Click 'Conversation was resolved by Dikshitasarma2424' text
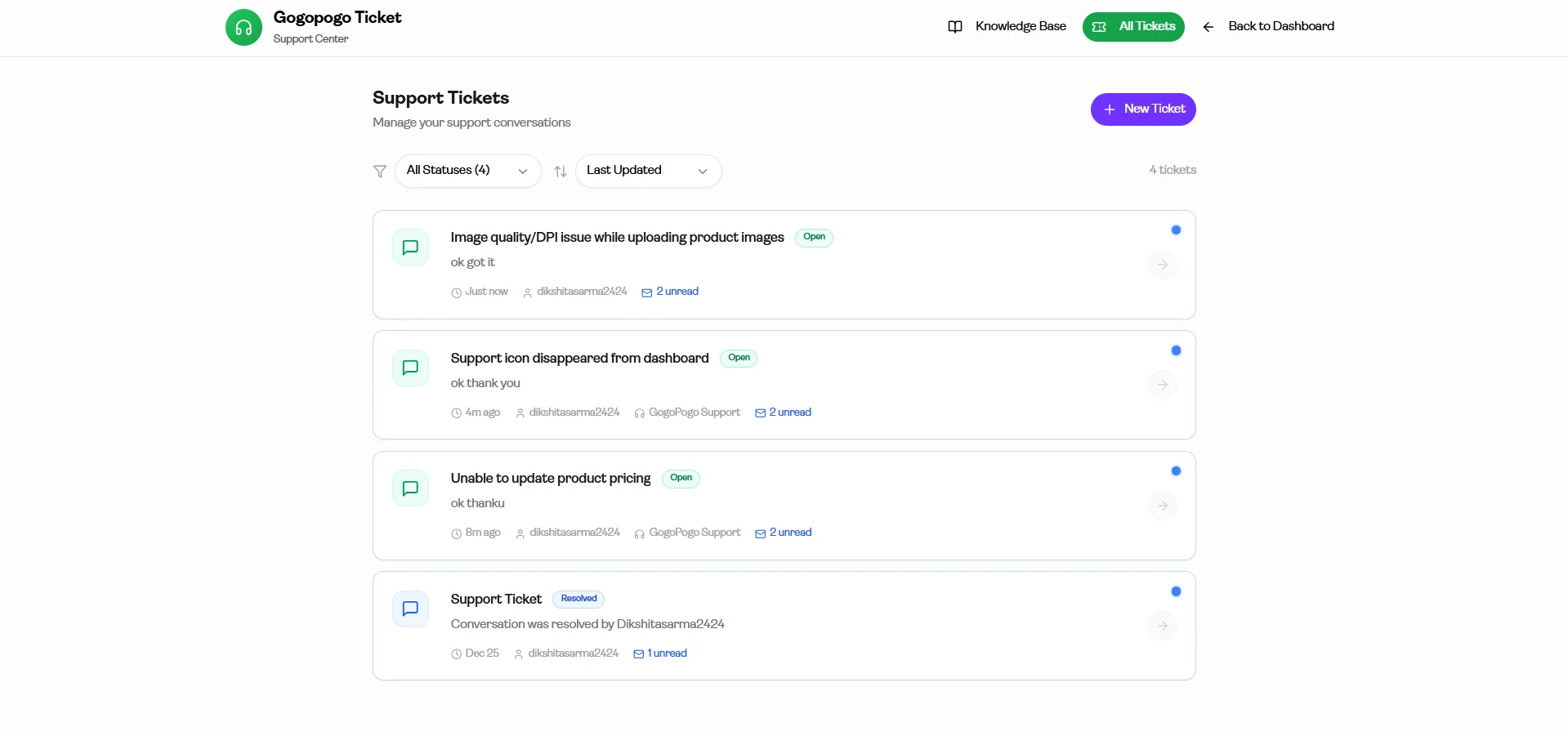1568x736 pixels. click(x=587, y=624)
